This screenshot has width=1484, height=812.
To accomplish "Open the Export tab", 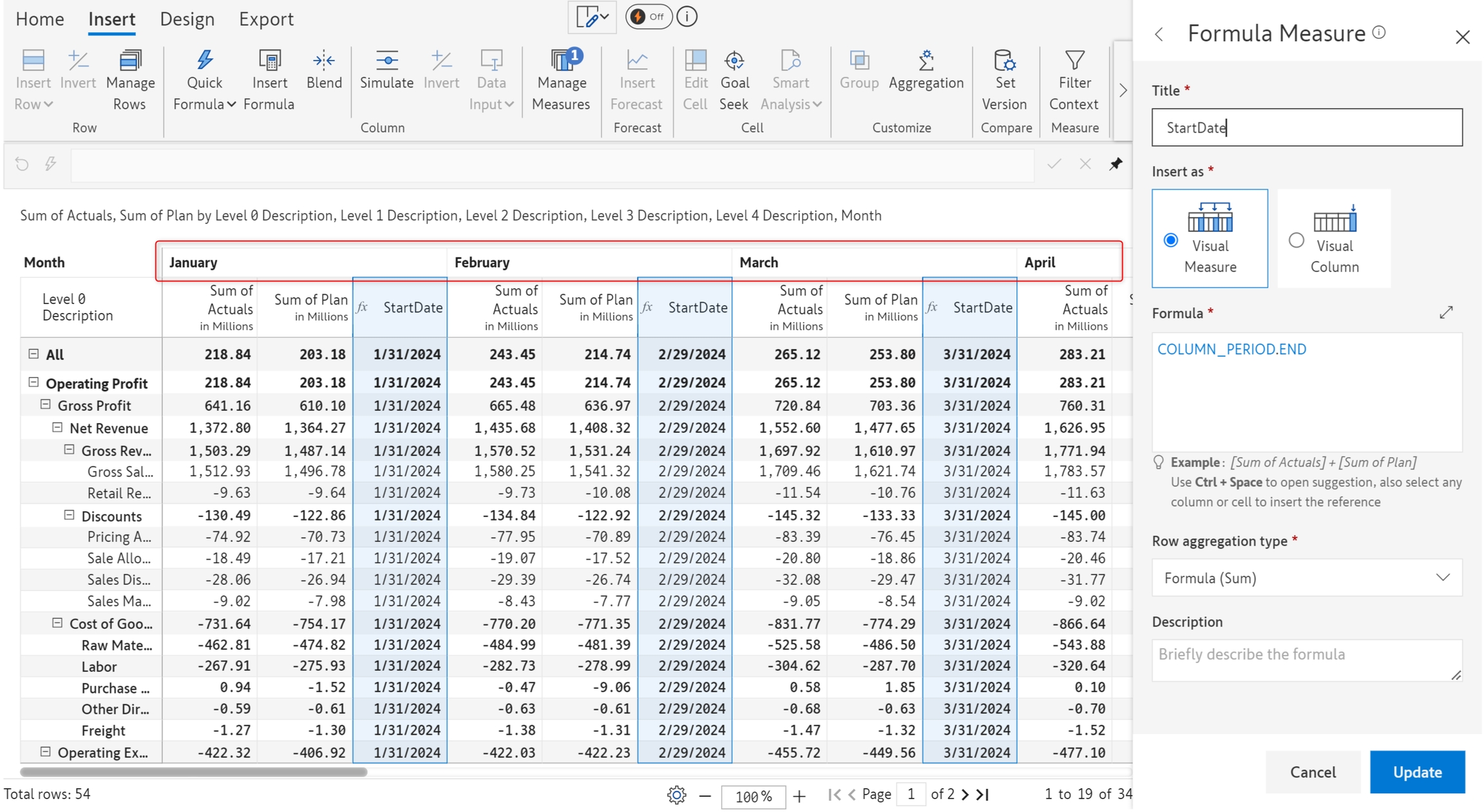I will [x=266, y=19].
